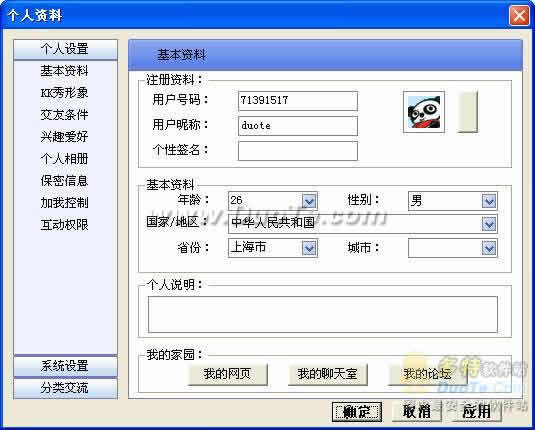
Task: Click the panda avatar picture
Action: point(424,112)
